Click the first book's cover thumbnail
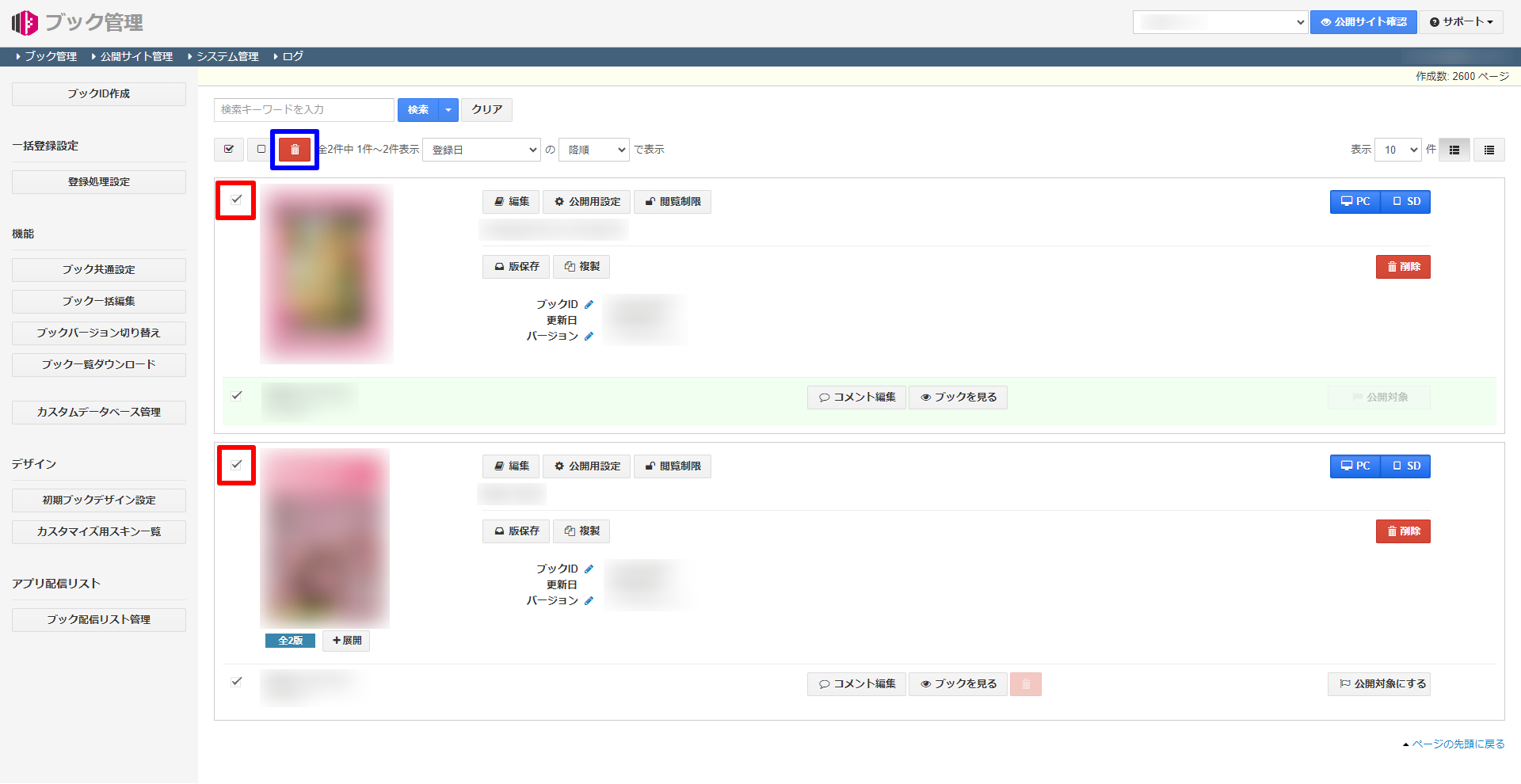 (x=326, y=274)
